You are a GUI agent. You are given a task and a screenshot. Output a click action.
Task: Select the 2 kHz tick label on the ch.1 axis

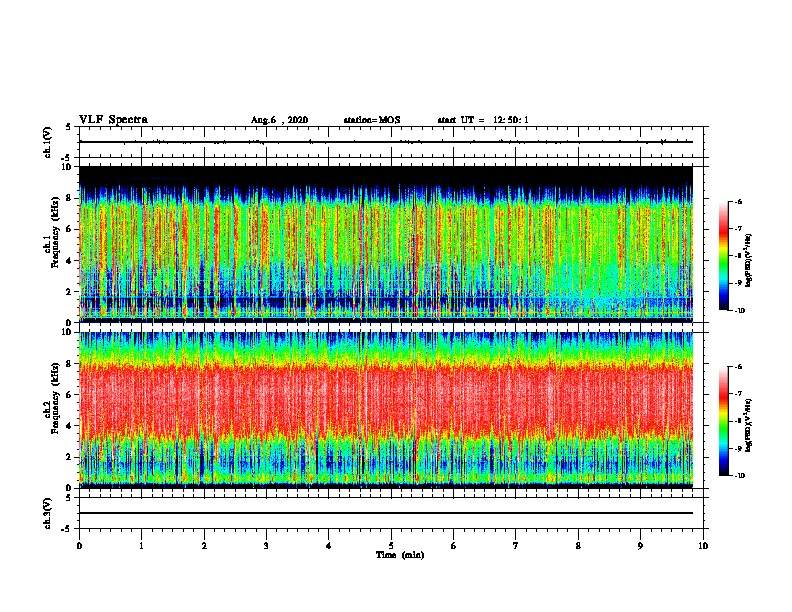(69, 292)
